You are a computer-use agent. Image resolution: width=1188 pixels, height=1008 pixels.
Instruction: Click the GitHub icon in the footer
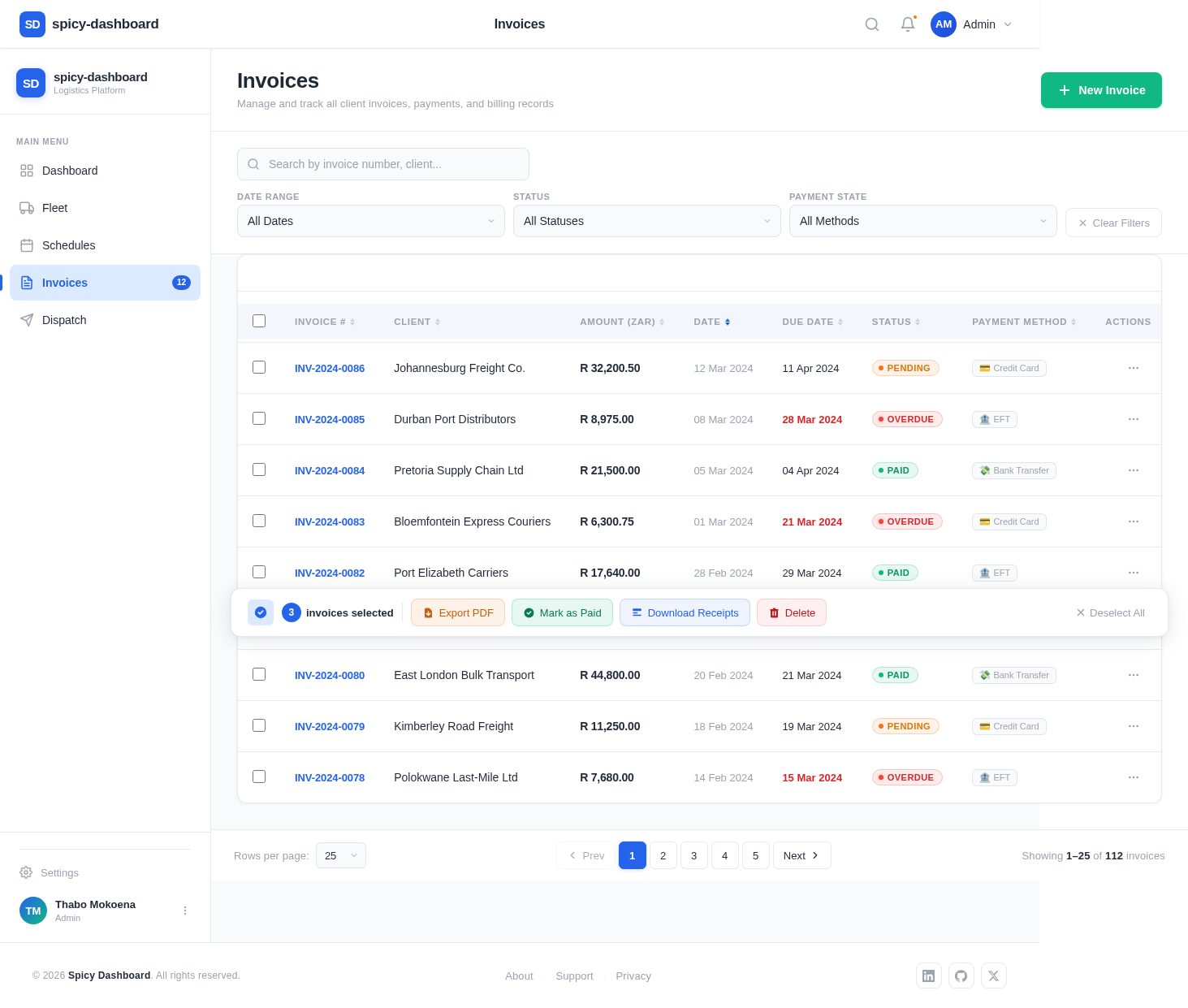click(x=961, y=976)
